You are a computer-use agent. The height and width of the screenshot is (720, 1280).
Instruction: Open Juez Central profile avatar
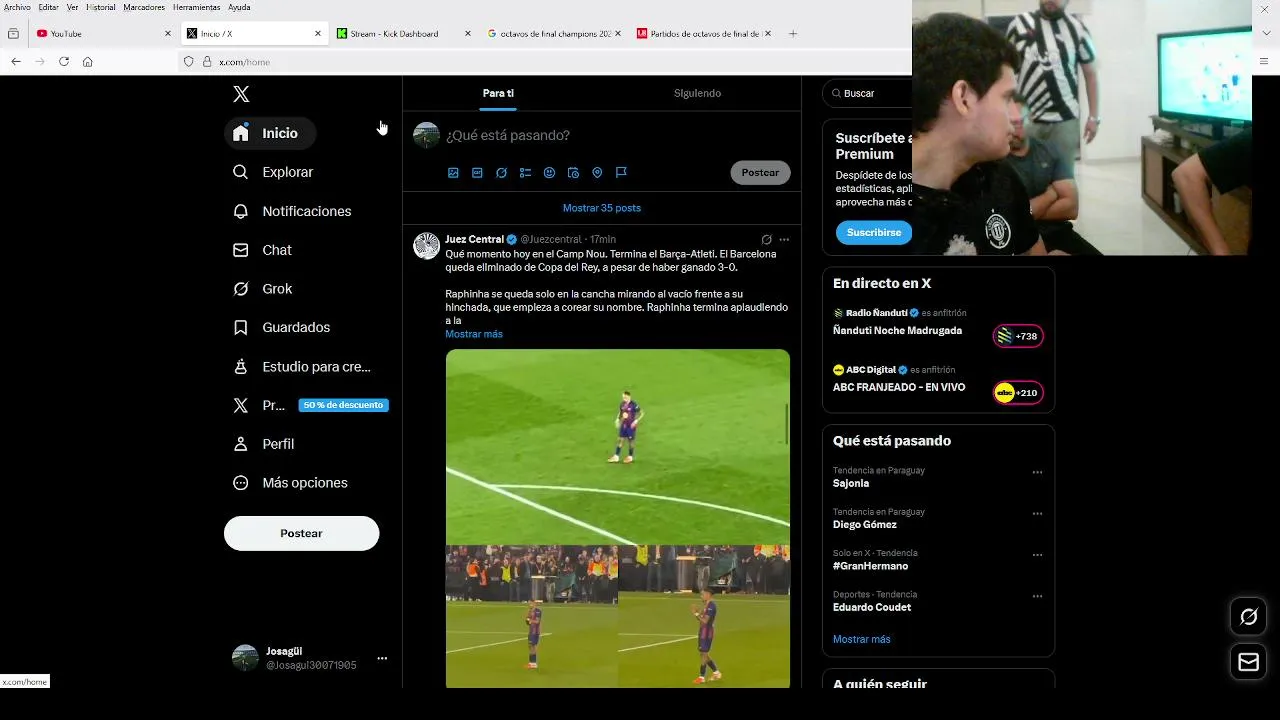(x=427, y=246)
